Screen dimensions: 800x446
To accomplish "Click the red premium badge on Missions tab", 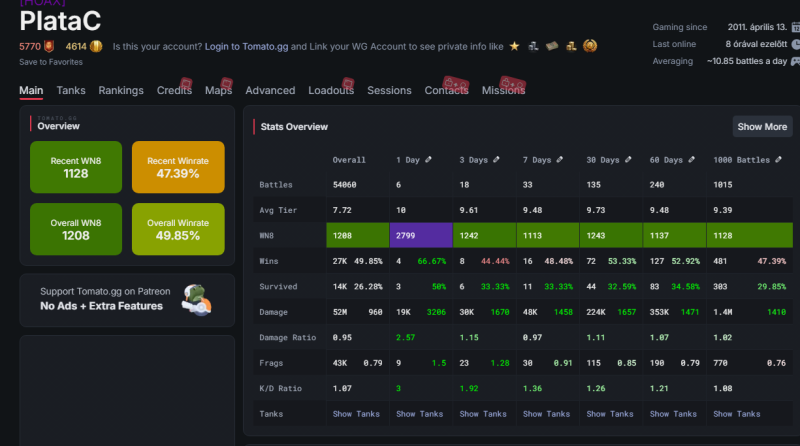I will pyautogui.click(x=513, y=83).
